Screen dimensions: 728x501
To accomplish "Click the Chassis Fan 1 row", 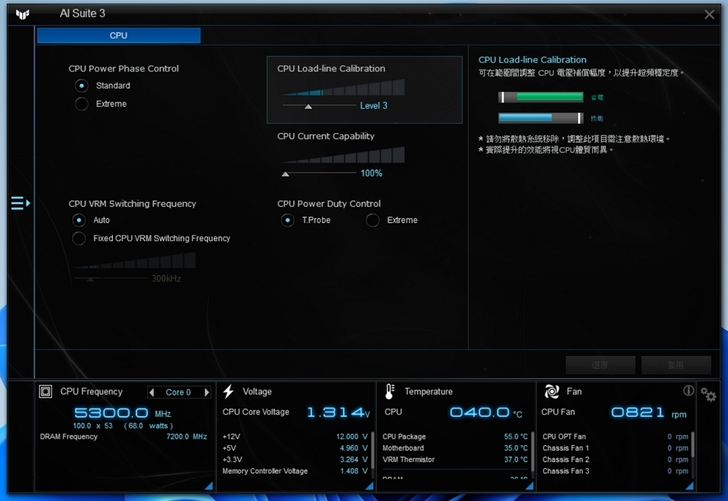I will [615, 448].
